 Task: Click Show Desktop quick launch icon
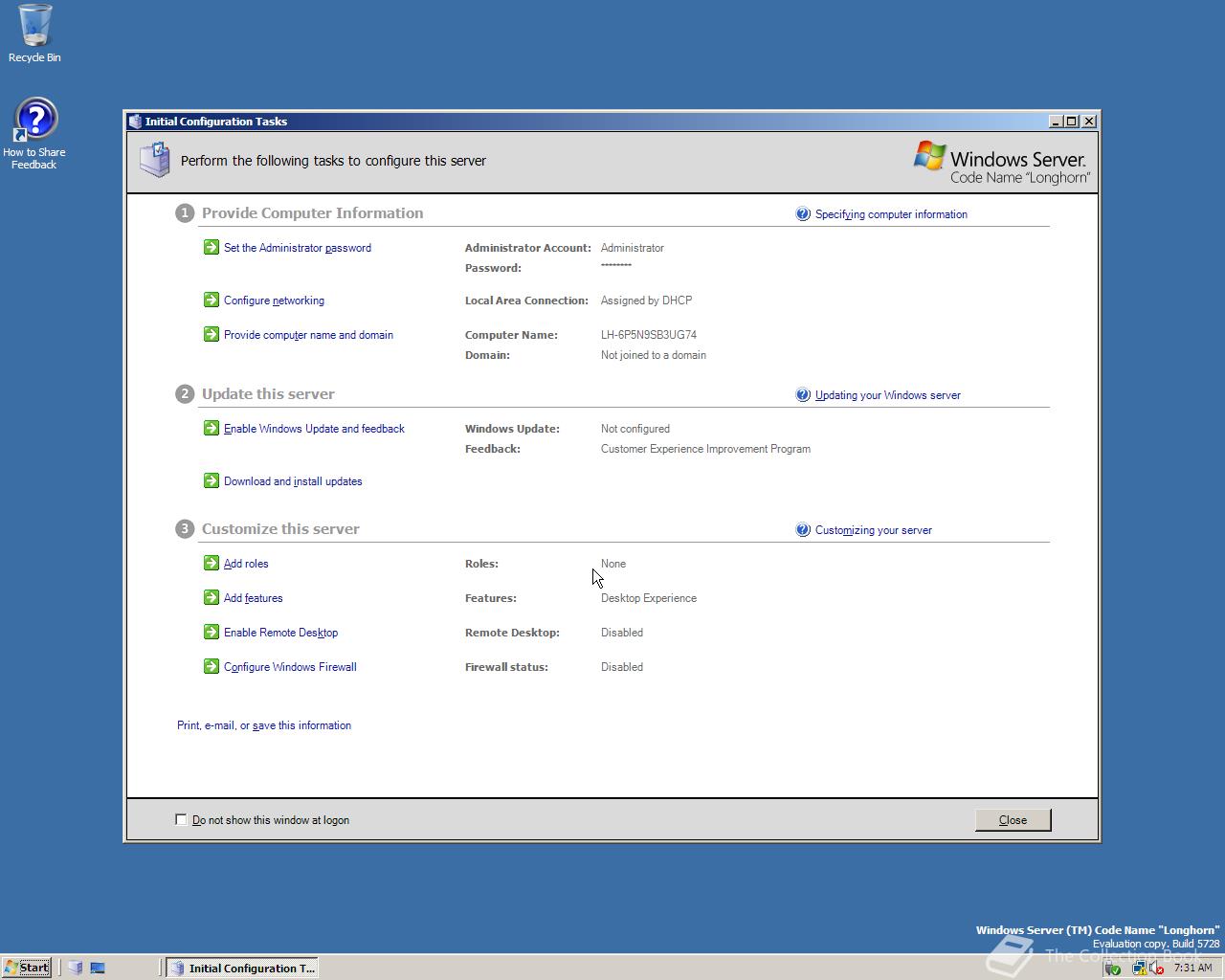(98, 968)
